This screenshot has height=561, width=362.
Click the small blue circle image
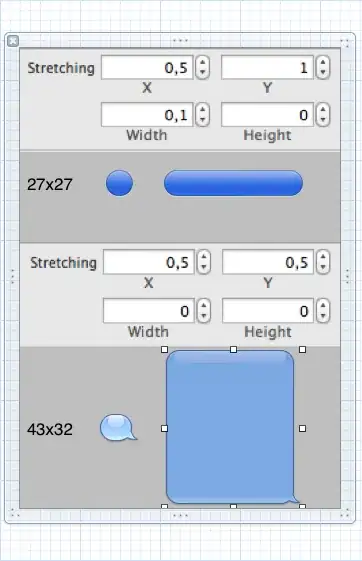119,183
